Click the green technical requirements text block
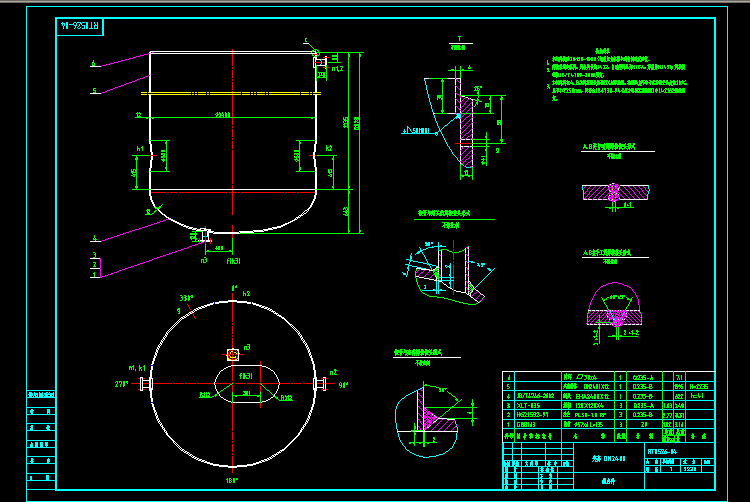This screenshot has height=502, width=750. (615, 75)
